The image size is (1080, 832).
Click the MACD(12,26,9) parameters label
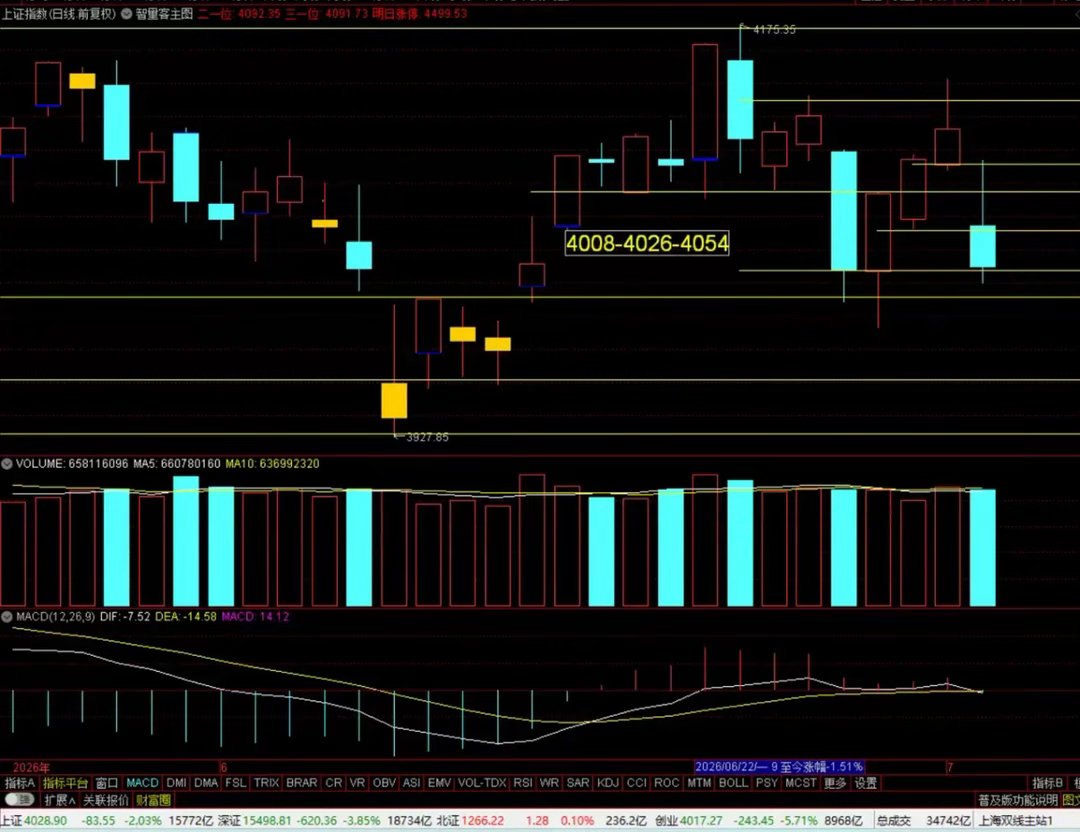(56, 616)
